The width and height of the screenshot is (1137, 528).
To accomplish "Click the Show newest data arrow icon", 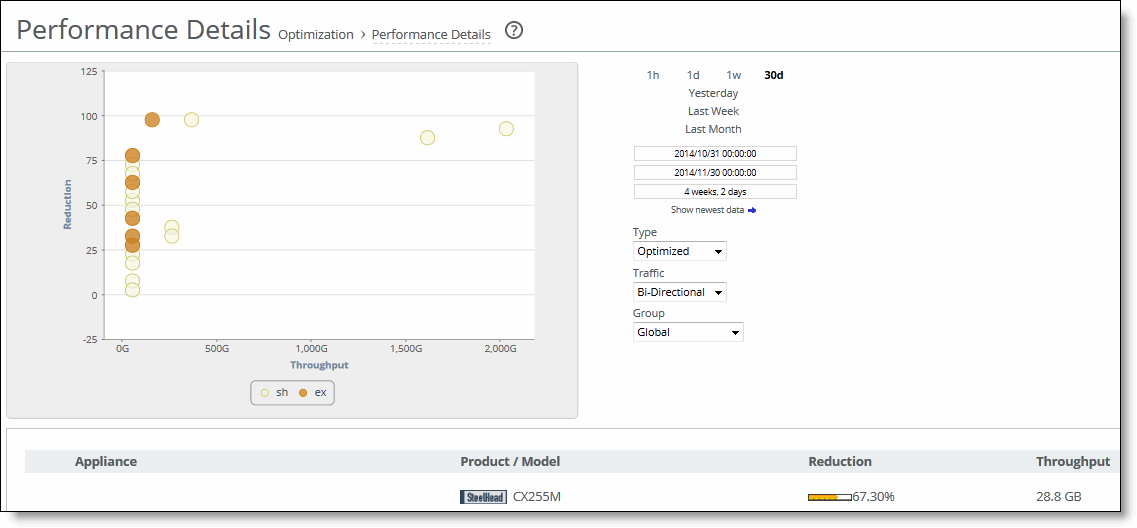I will click(x=752, y=210).
